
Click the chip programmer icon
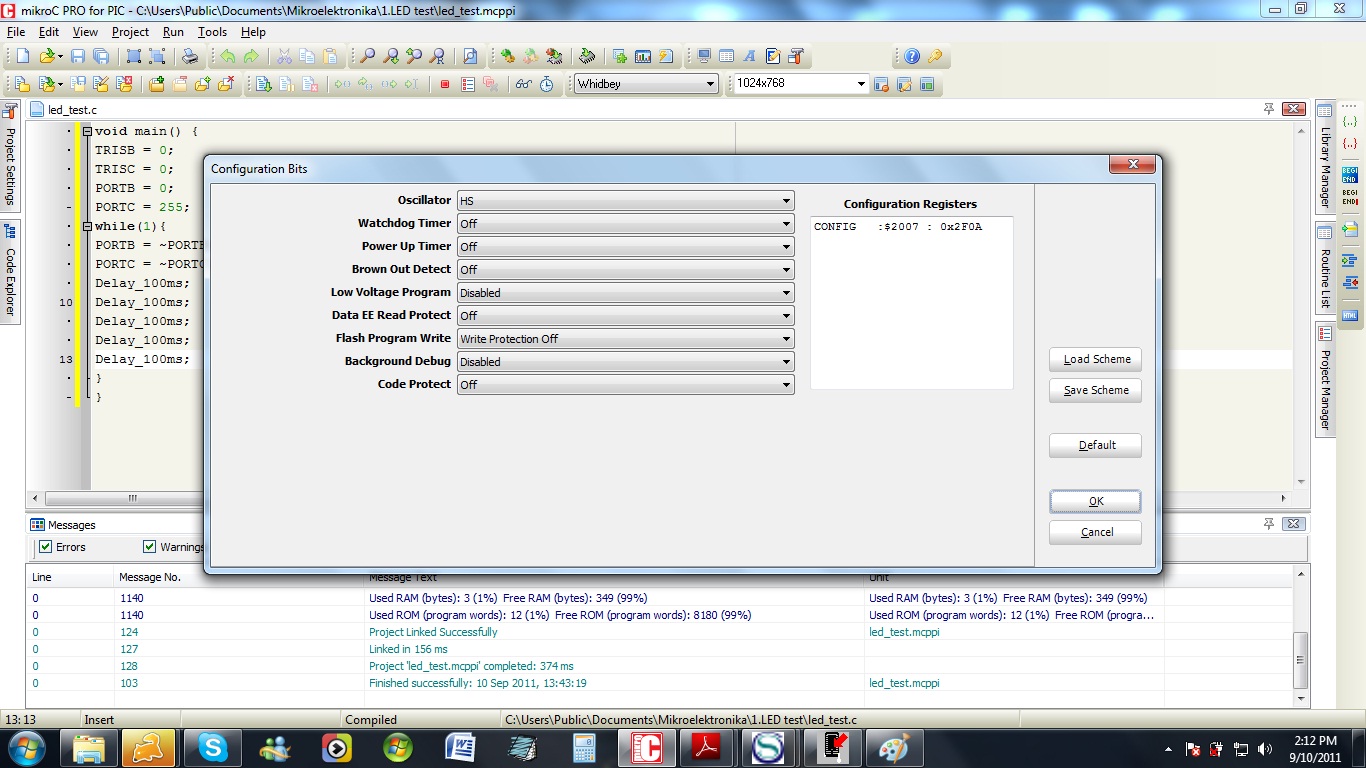click(x=587, y=57)
